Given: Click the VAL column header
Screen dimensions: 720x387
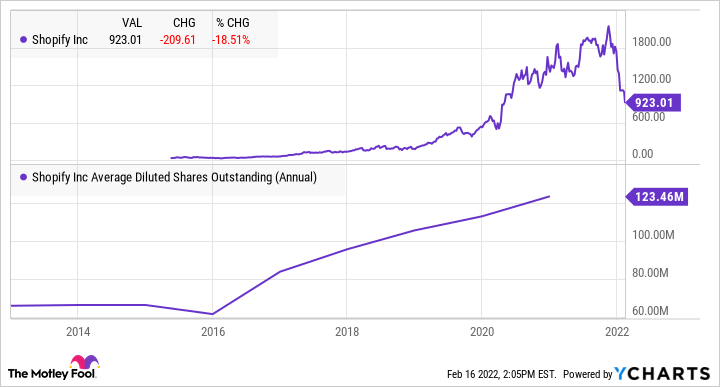Looking at the screenshot, I should [x=132, y=22].
